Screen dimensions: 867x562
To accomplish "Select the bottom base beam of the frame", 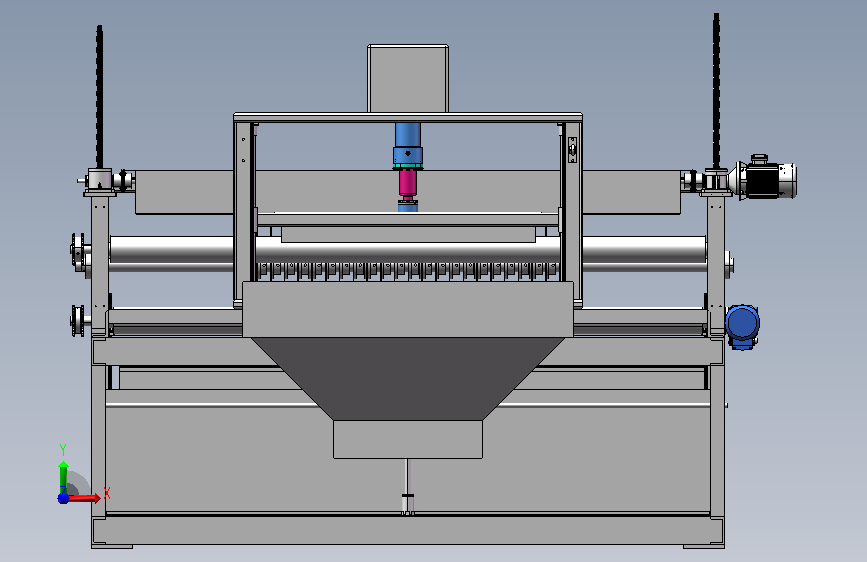I will (x=408, y=531).
